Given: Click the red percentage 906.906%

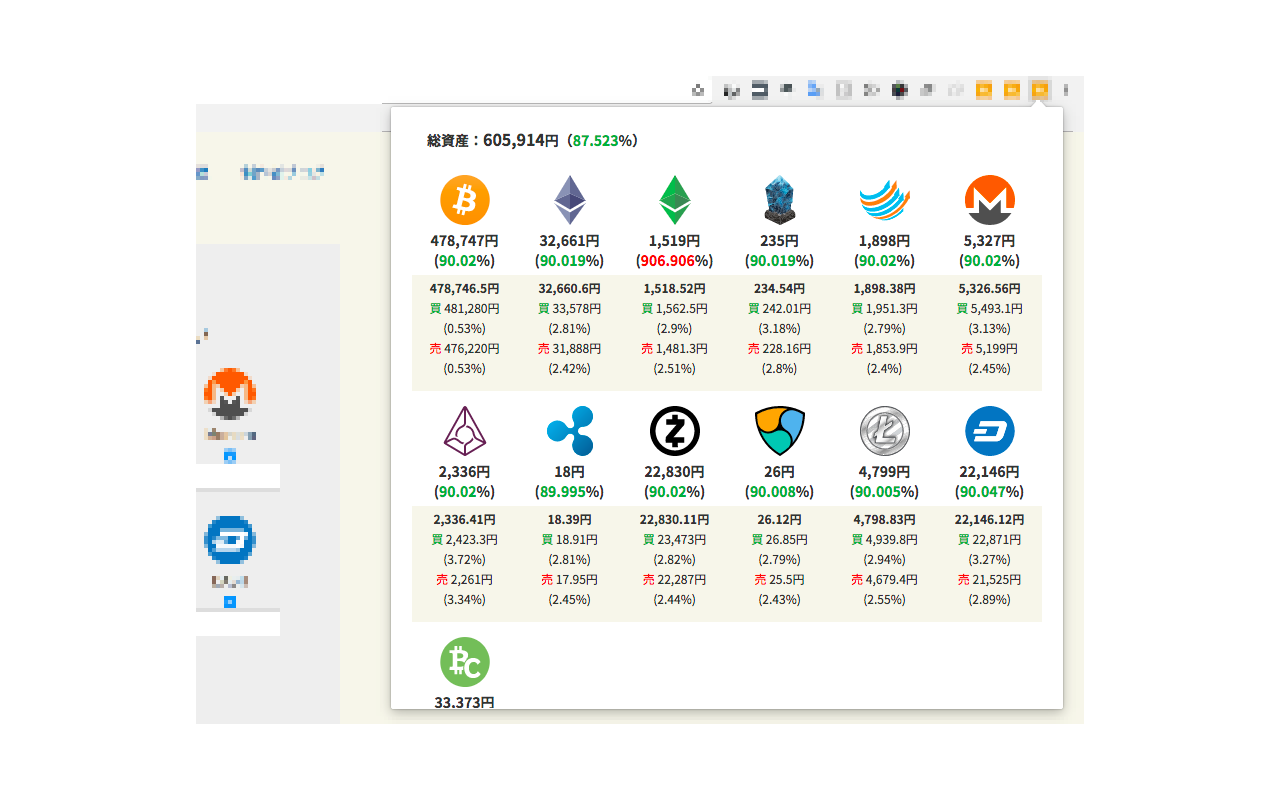Looking at the screenshot, I should click(x=675, y=261).
